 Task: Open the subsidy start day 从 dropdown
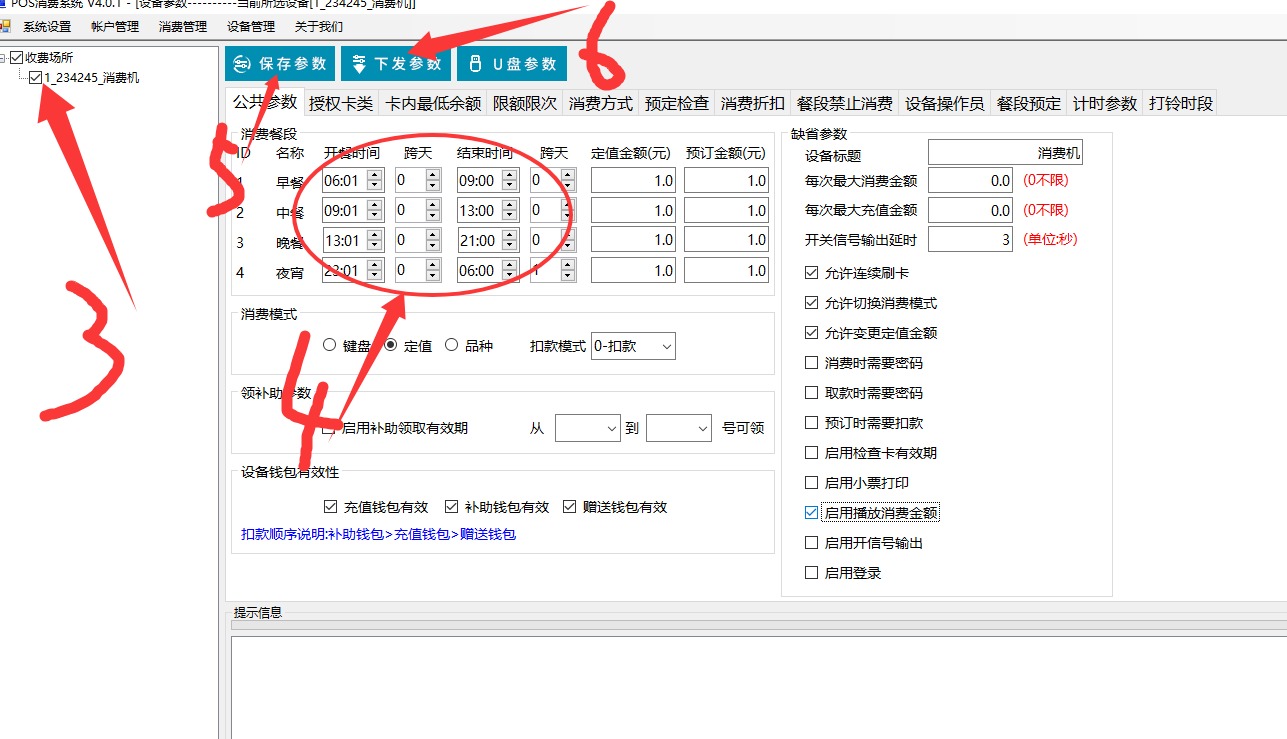(587, 428)
